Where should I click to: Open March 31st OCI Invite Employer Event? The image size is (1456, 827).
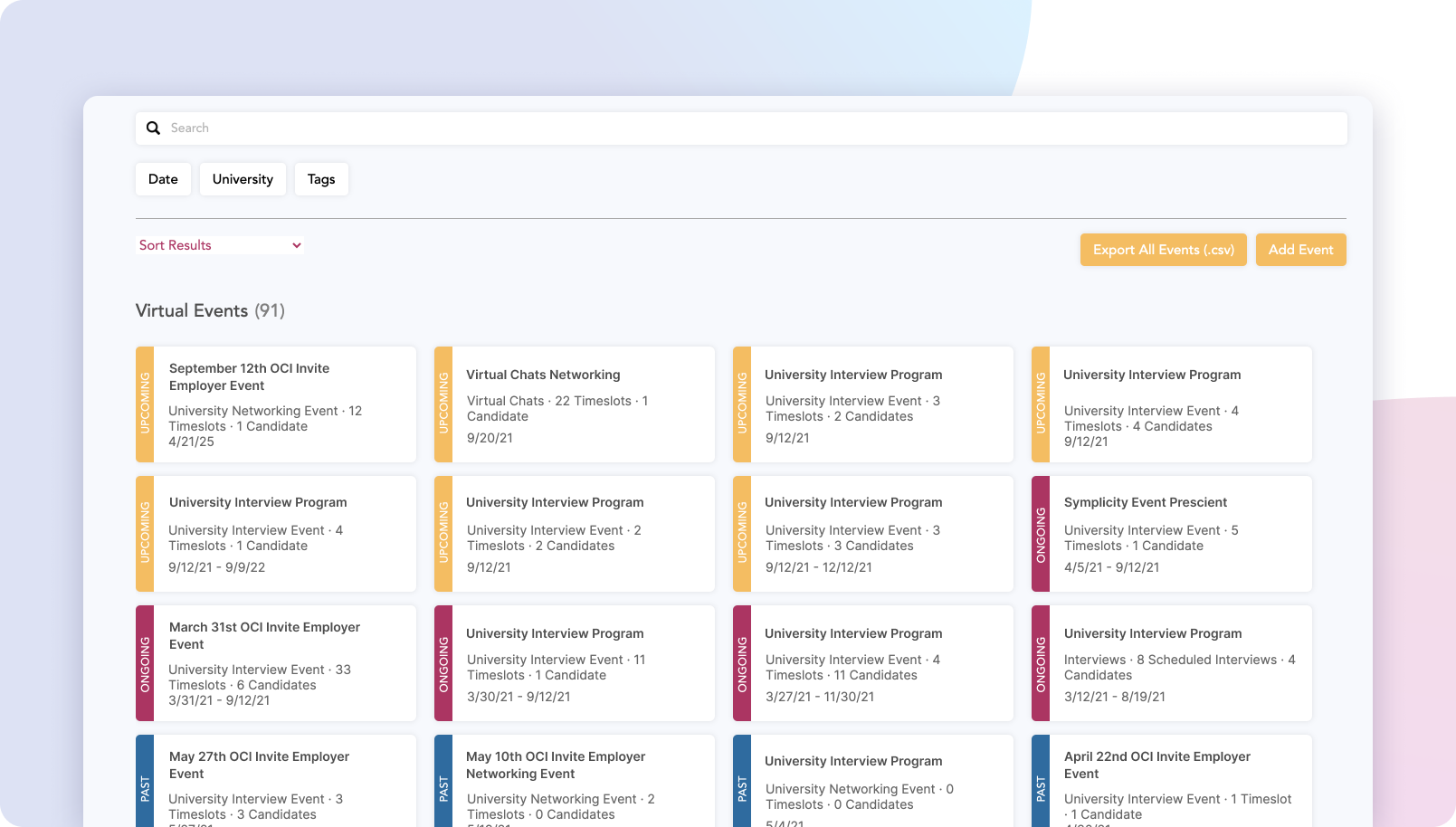(x=264, y=635)
